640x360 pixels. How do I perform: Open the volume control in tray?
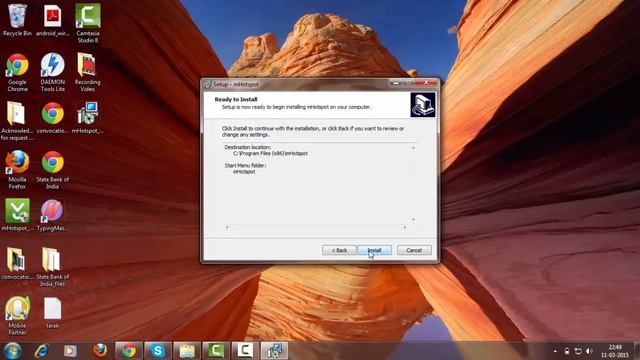(x=589, y=351)
